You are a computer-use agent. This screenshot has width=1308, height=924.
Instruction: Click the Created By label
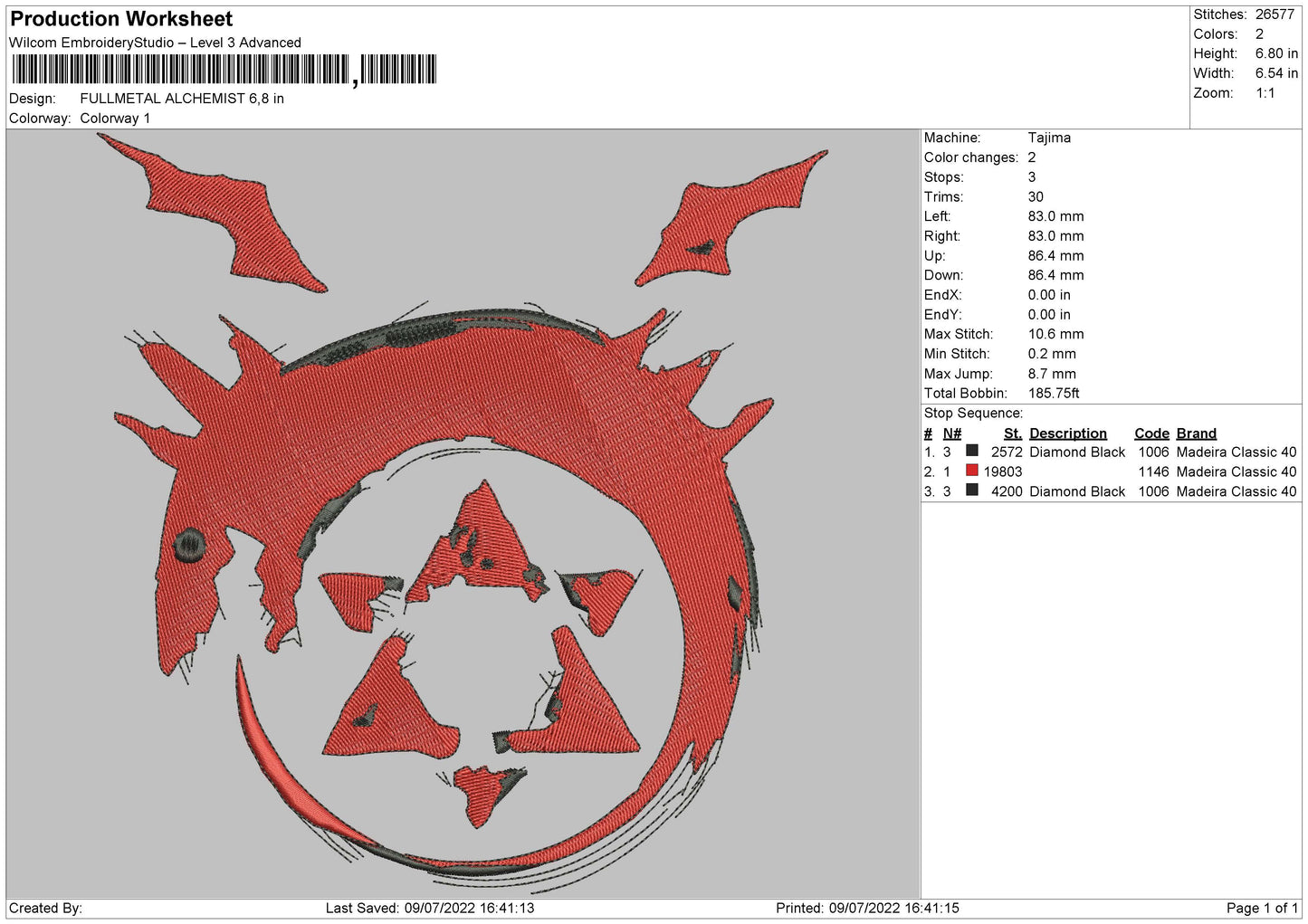(45, 909)
